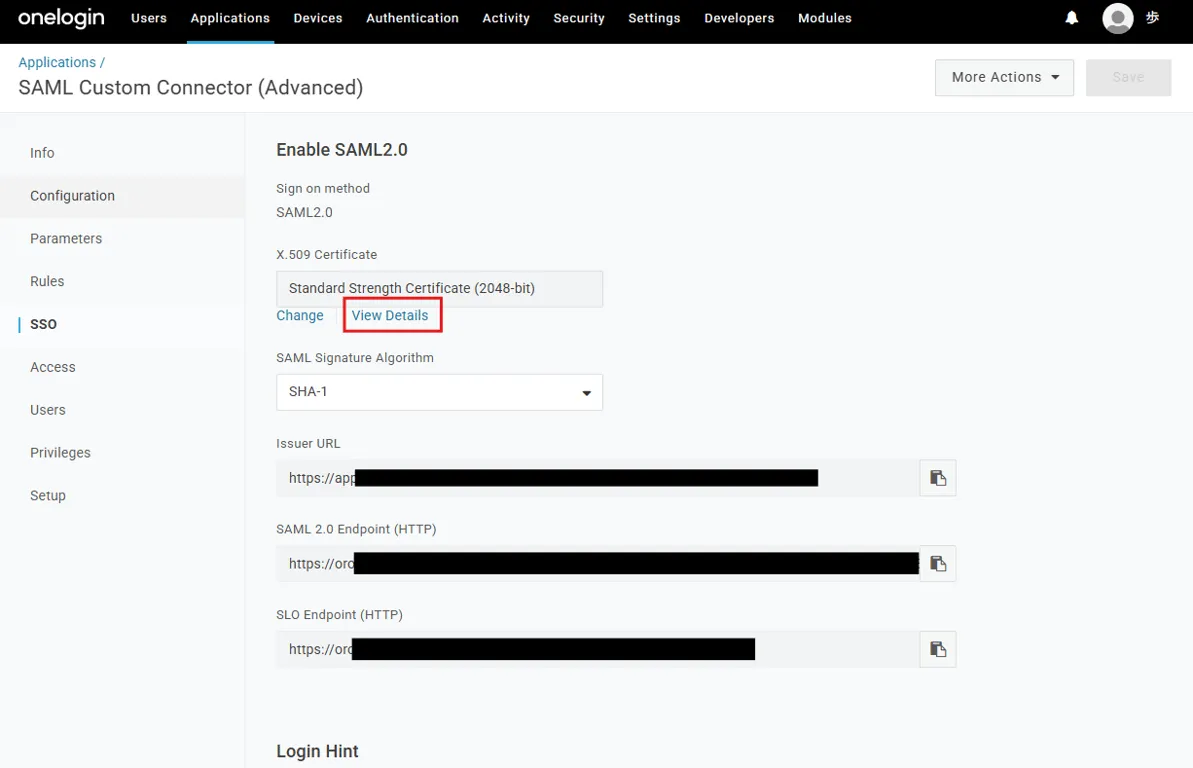Open the notifications bell
Viewport: 1193px width, 768px height.
click(1071, 18)
